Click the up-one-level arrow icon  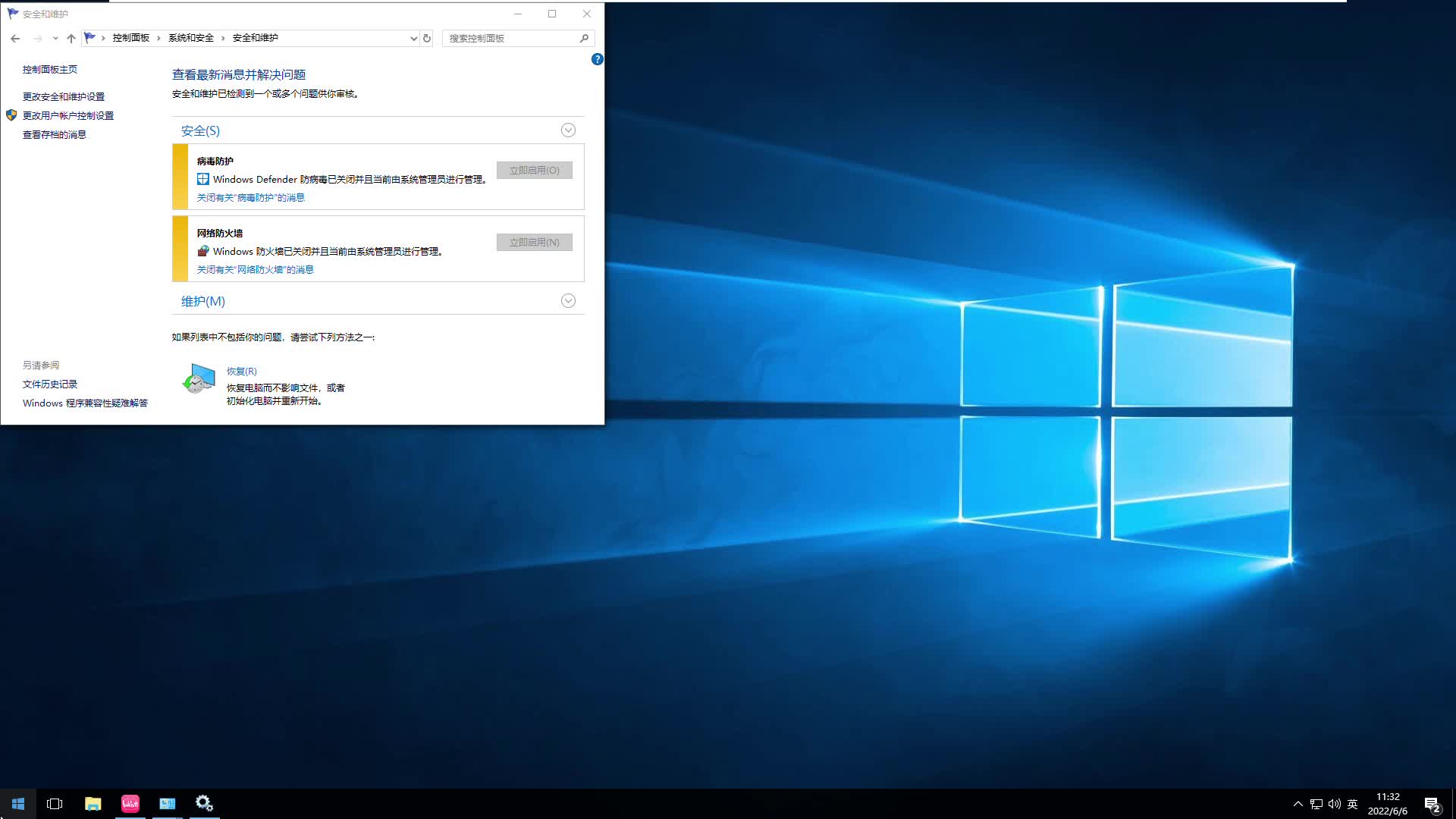(71, 38)
